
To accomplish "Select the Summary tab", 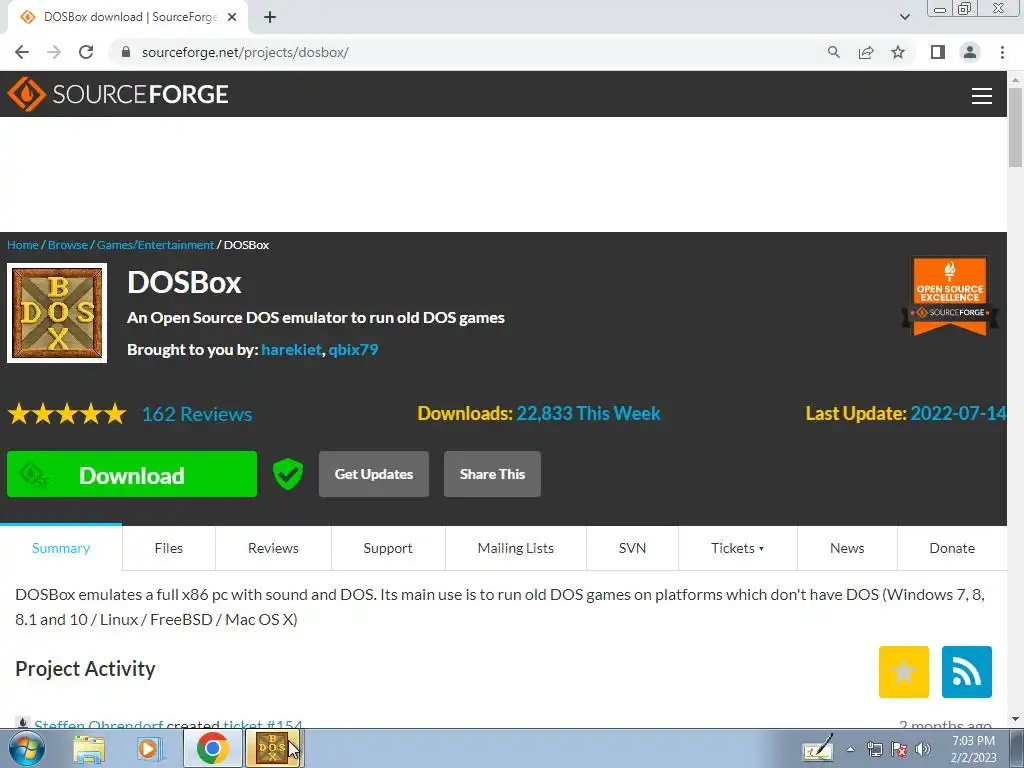I will 61,548.
